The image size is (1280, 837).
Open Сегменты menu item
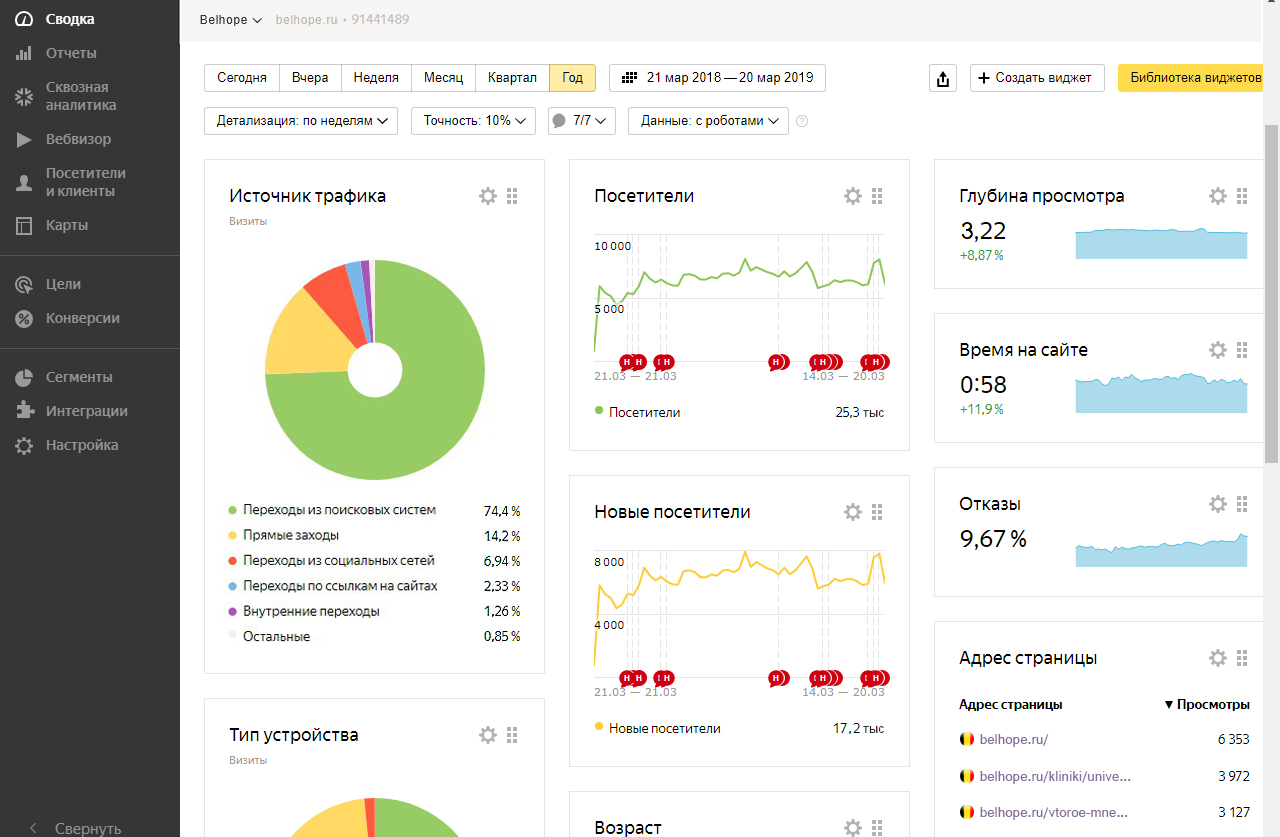point(79,377)
